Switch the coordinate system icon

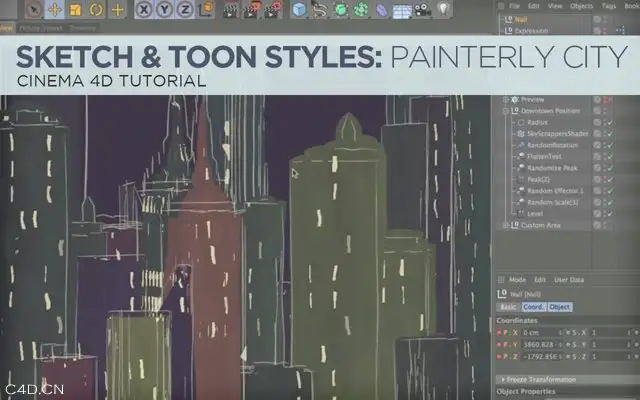click(x=206, y=9)
